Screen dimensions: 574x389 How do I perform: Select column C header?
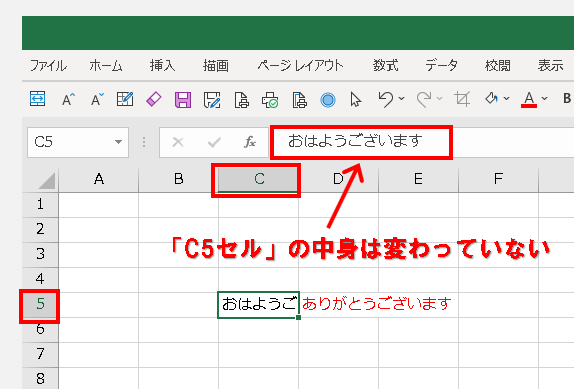(259, 179)
